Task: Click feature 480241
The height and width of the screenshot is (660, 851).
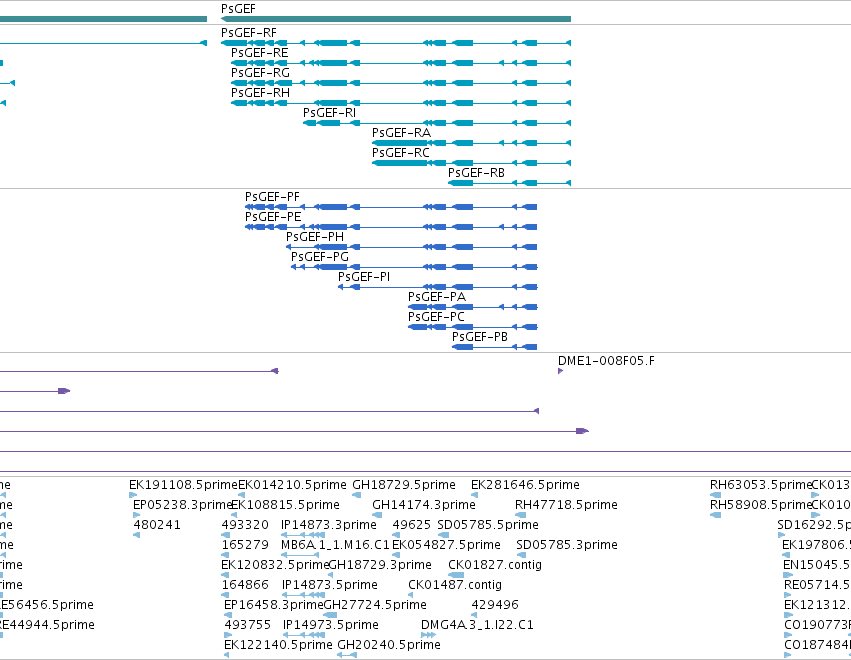Action: pos(157,525)
